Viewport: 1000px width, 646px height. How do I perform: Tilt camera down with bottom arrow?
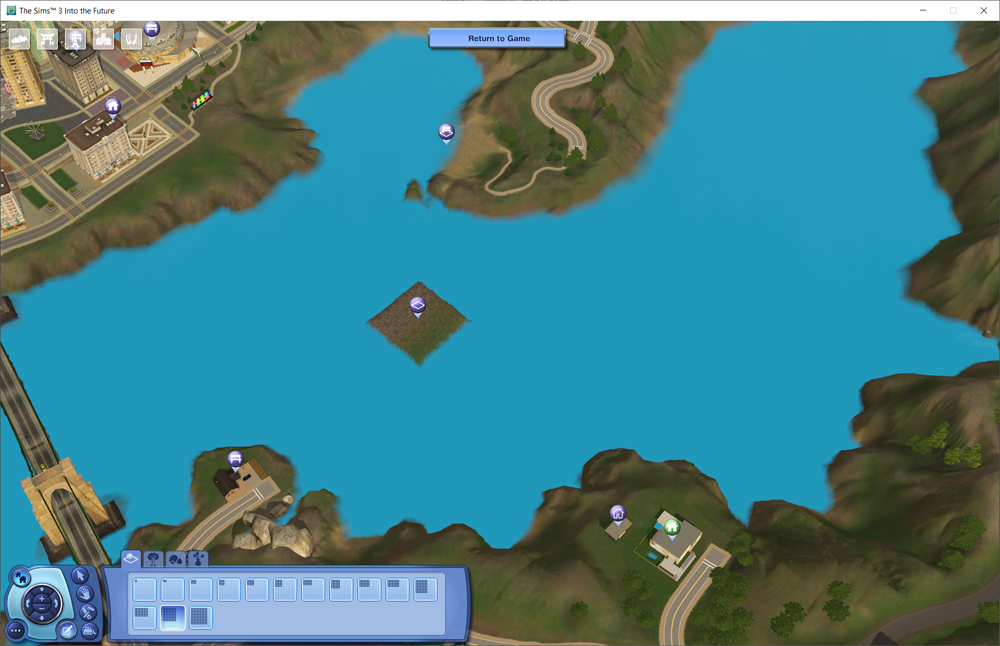(x=42, y=618)
